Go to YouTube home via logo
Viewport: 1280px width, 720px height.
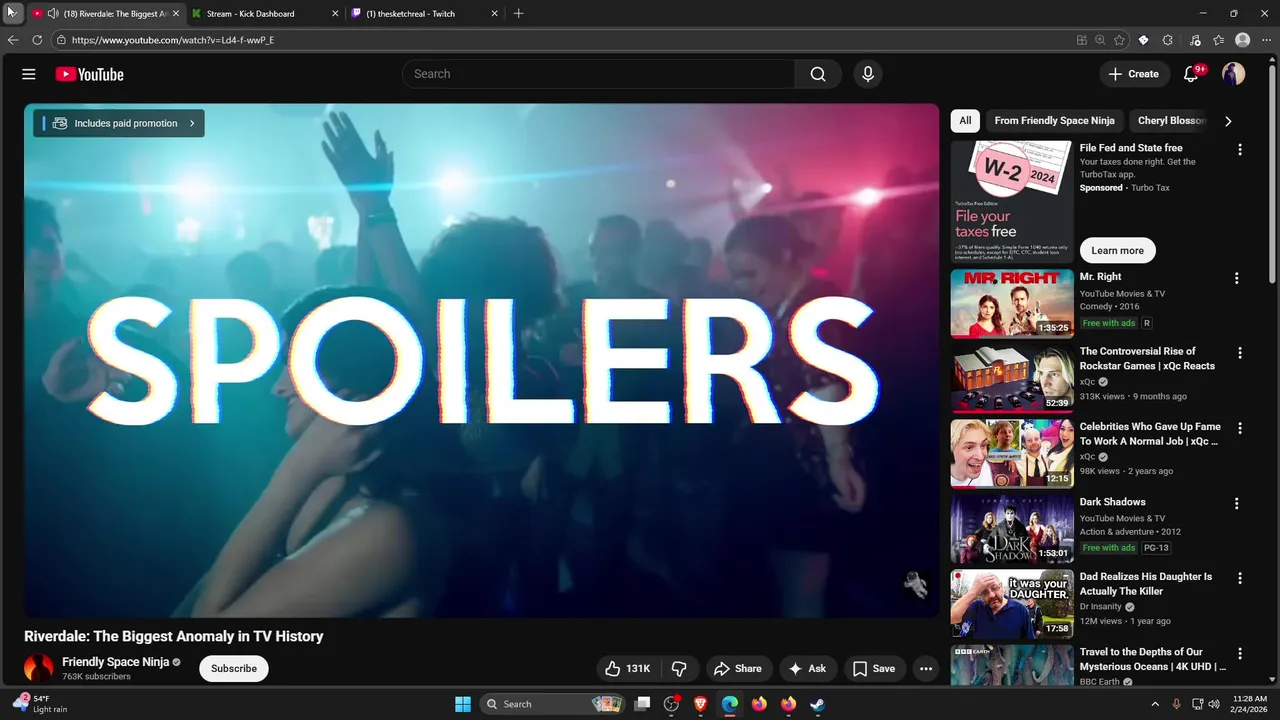click(89, 74)
